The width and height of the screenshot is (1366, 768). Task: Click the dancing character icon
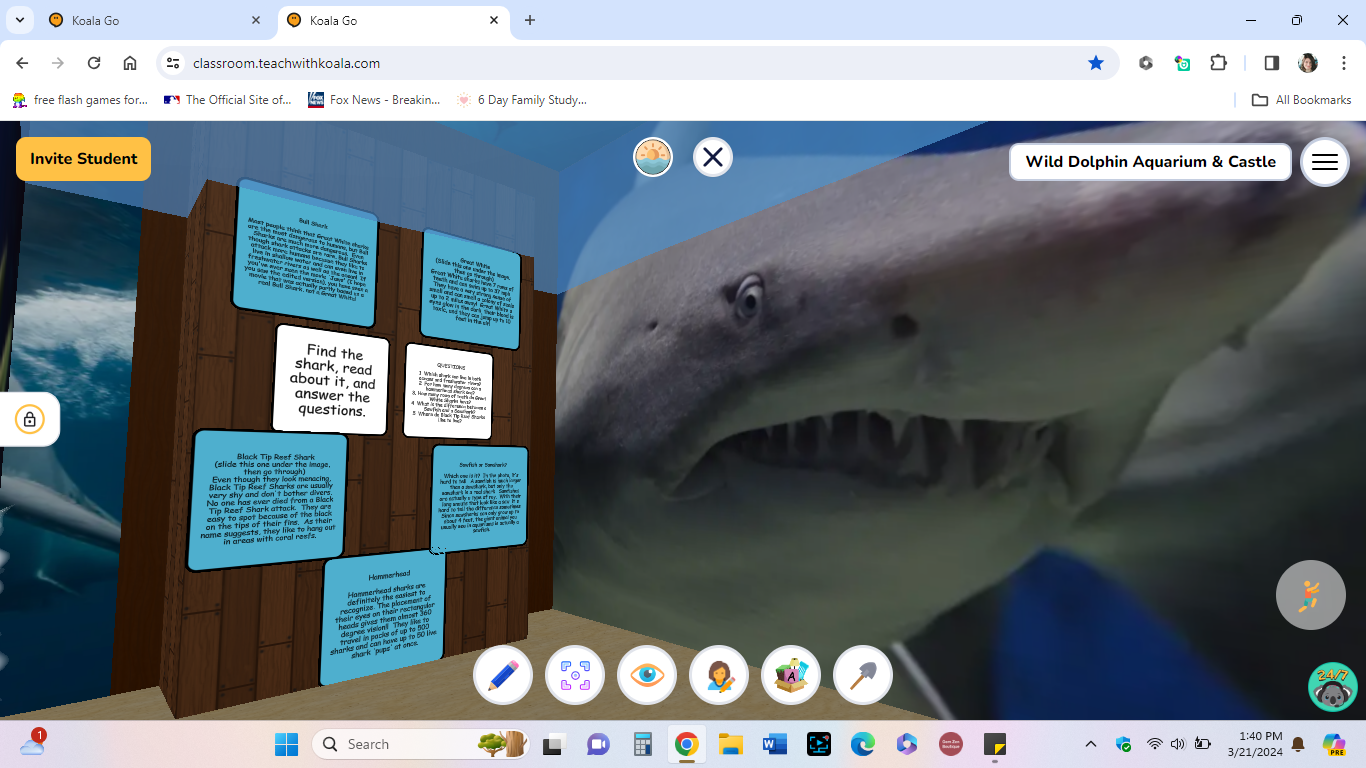tap(1310, 594)
